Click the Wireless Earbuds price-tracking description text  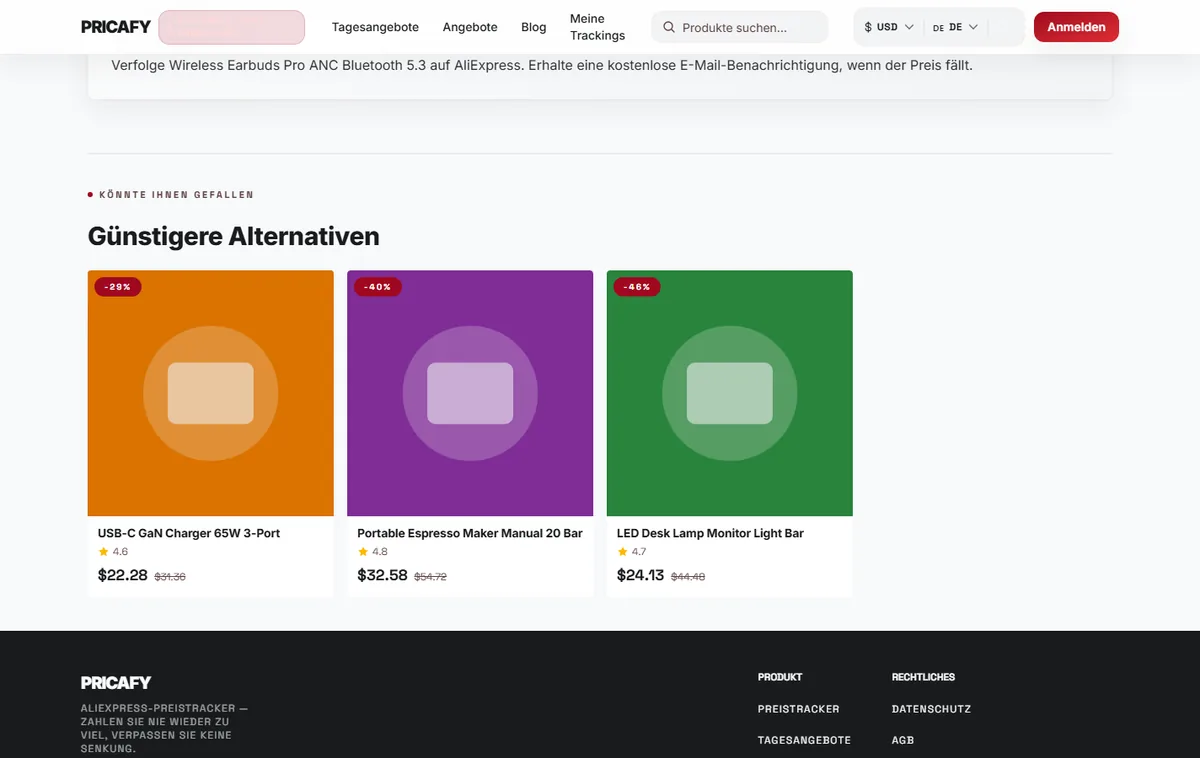542,66
